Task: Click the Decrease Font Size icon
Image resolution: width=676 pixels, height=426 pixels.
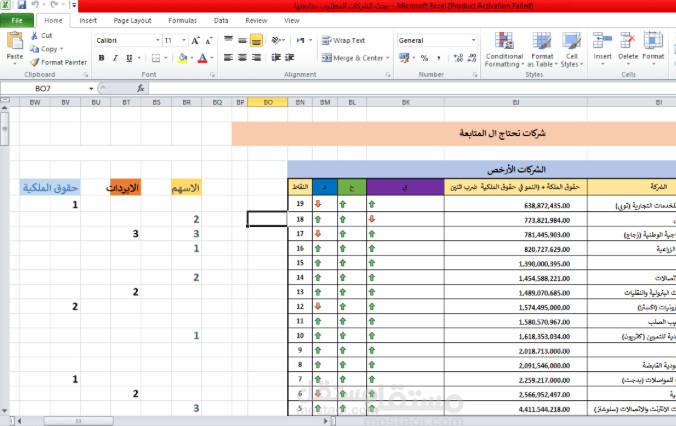Action: pyautogui.click(x=209, y=41)
